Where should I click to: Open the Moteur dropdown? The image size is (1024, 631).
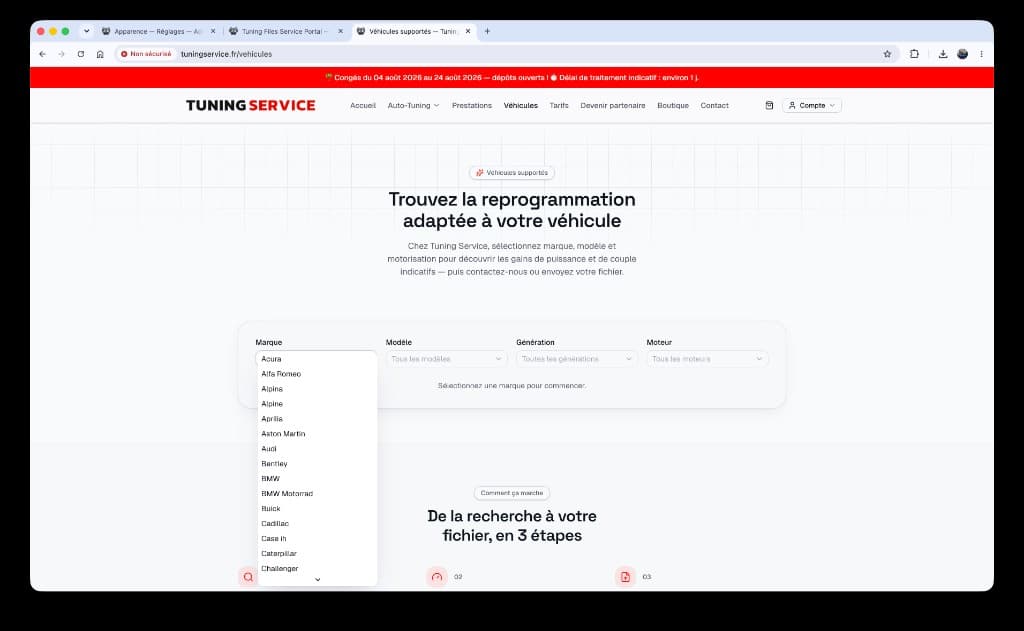point(707,359)
